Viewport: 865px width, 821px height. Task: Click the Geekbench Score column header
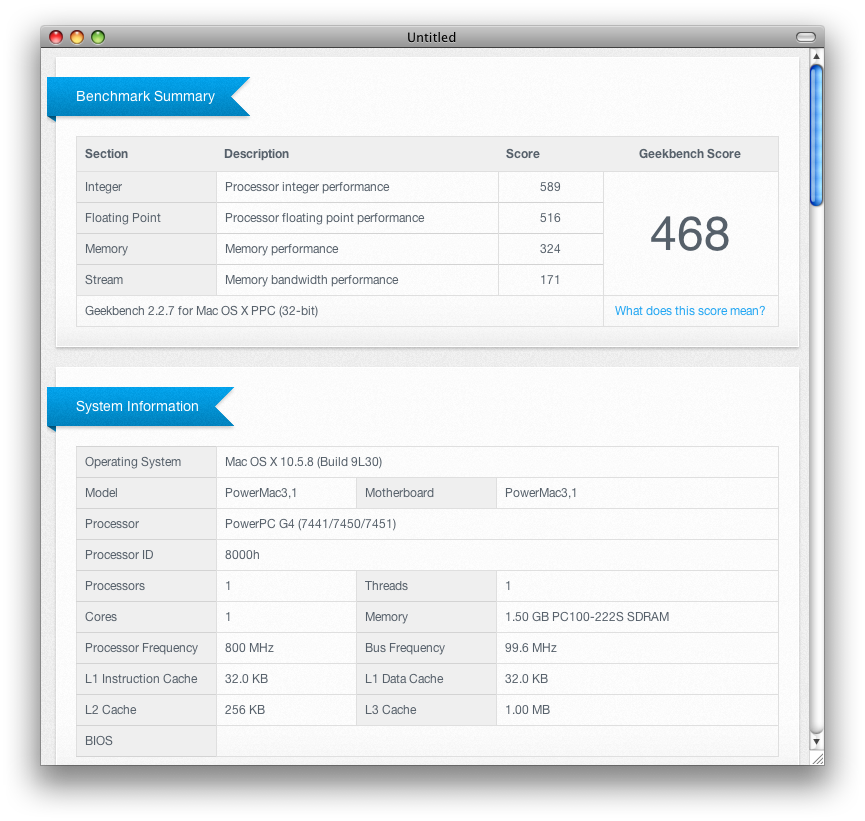coord(690,154)
